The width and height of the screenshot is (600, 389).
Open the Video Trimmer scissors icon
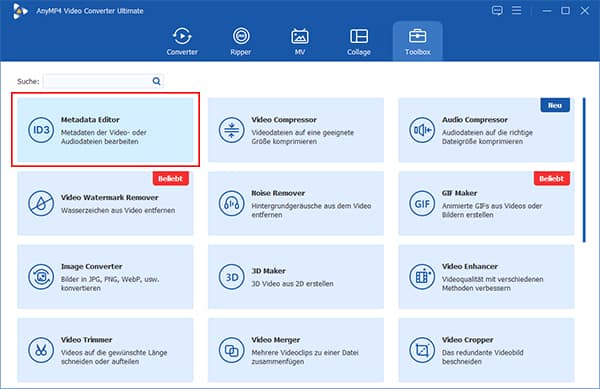pyautogui.click(x=41, y=350)
